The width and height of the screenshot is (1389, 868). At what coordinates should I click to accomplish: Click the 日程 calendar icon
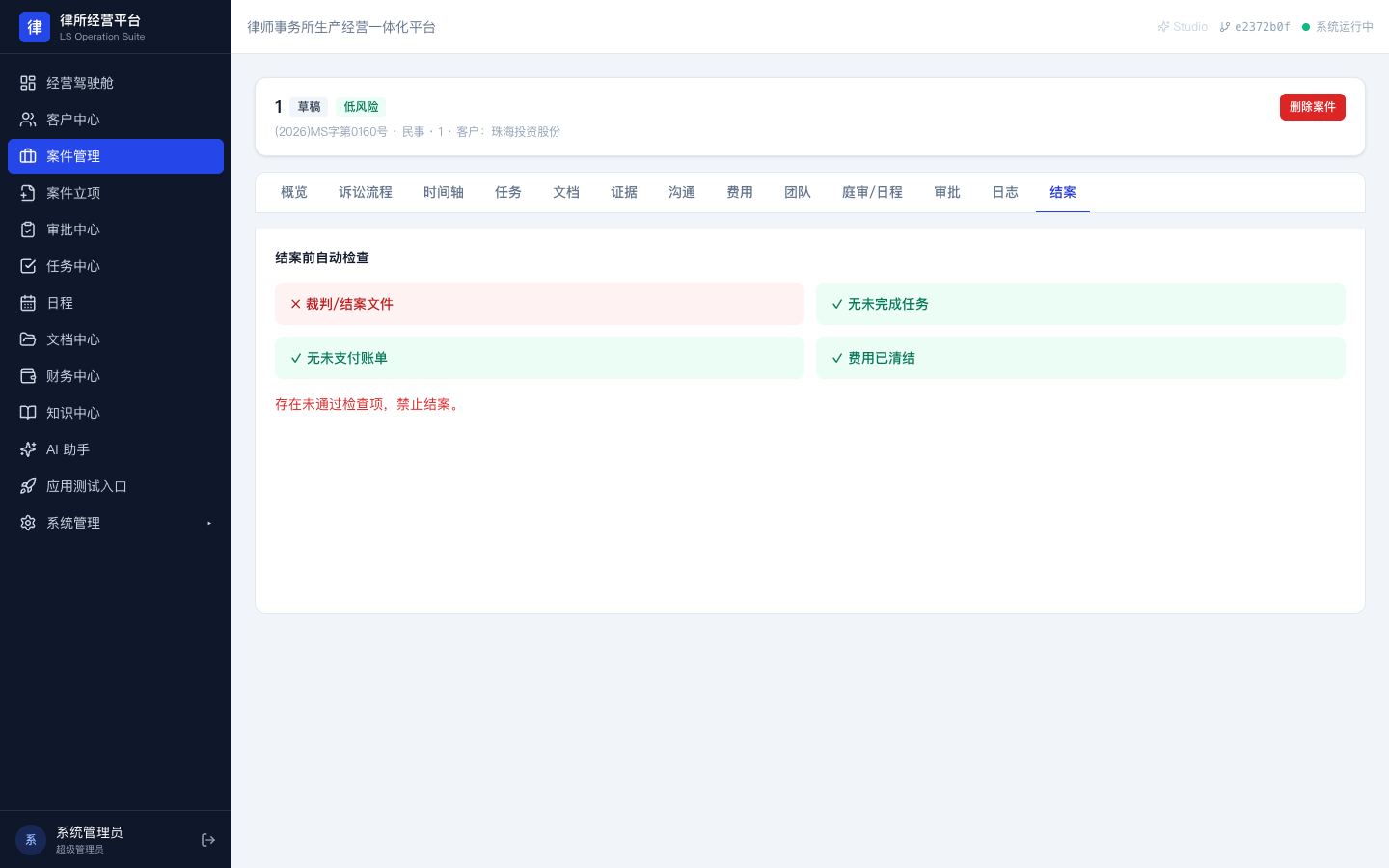[28, 303]
